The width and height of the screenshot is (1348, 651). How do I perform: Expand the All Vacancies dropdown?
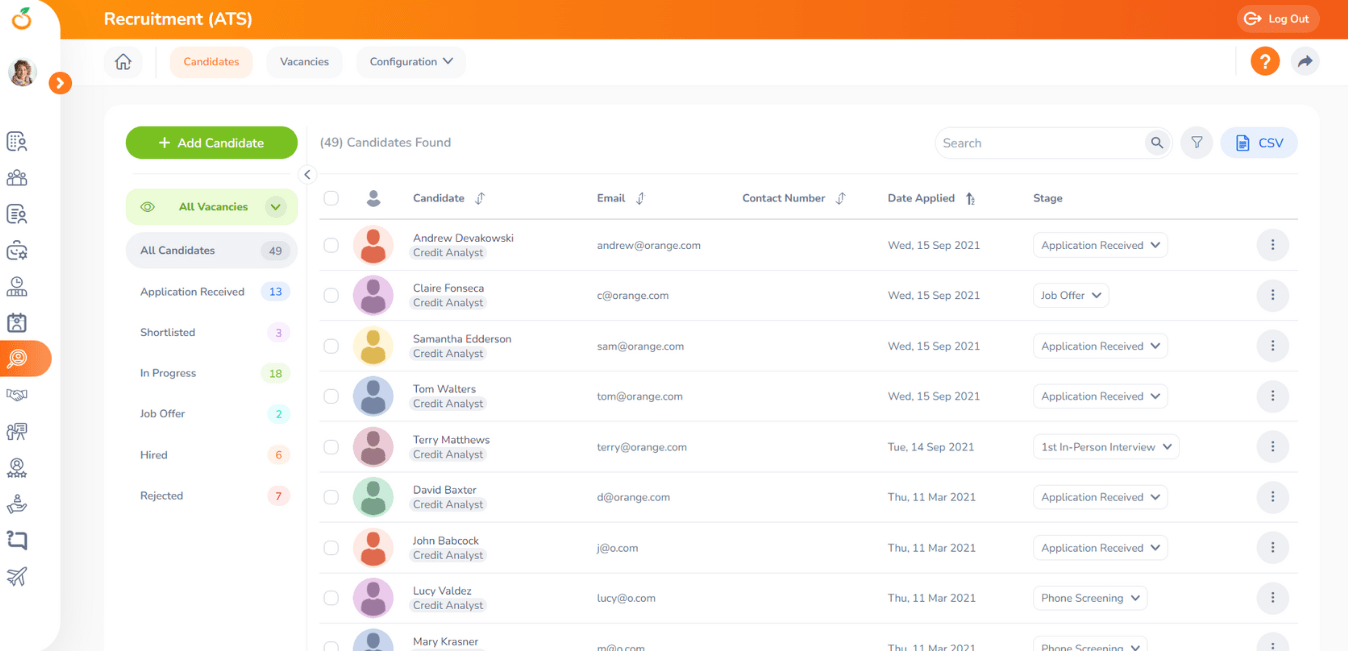click(x=274, y=207)
